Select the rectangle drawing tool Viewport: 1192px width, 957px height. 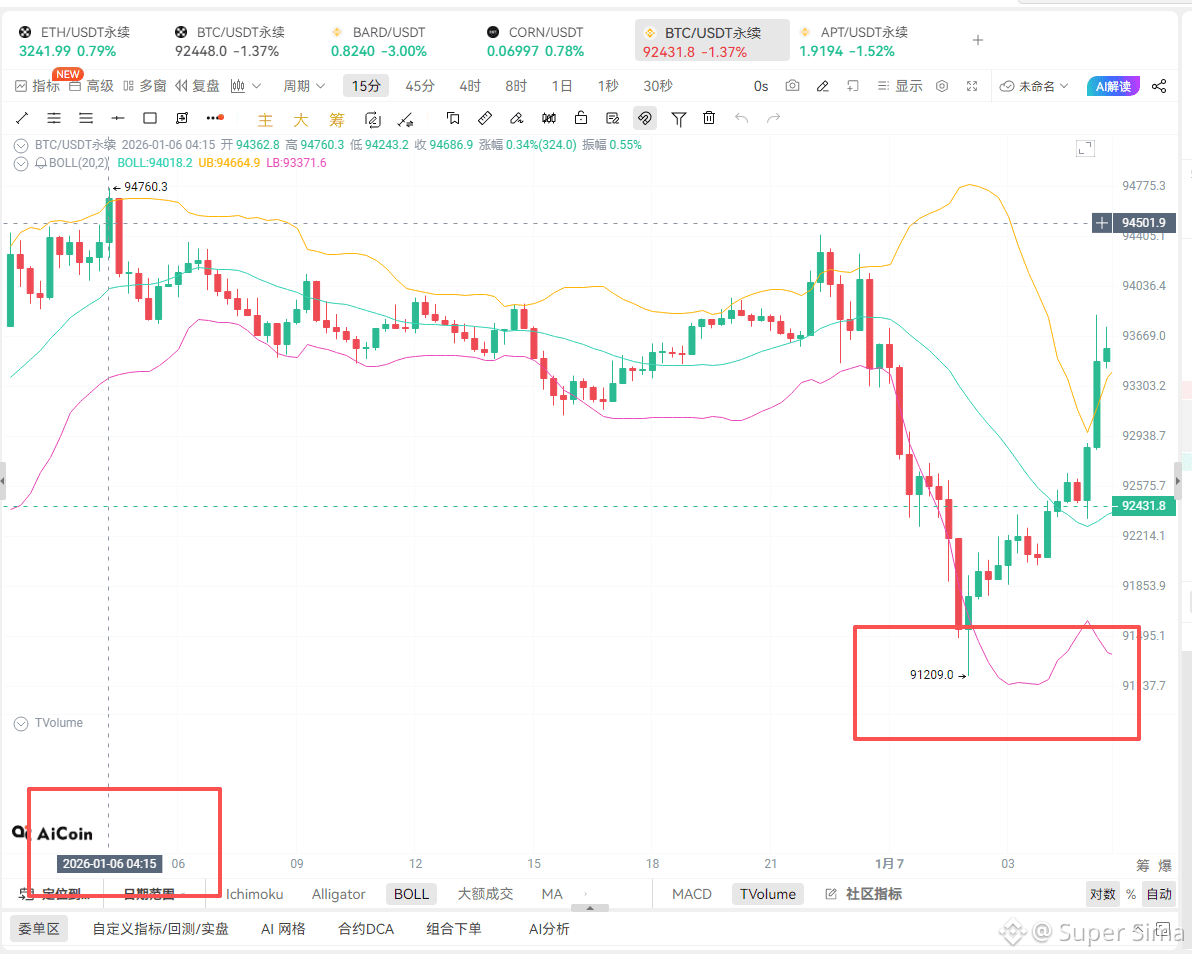click(150, 118)
